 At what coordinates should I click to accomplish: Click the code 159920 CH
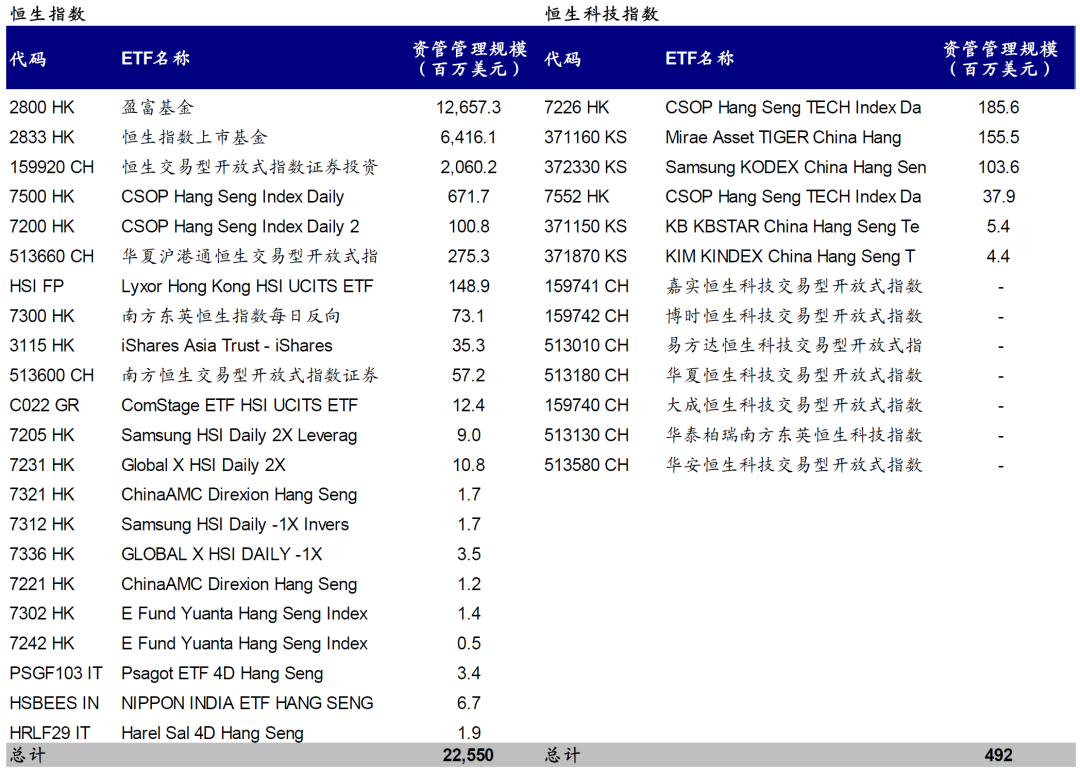[x=52, y=167]
